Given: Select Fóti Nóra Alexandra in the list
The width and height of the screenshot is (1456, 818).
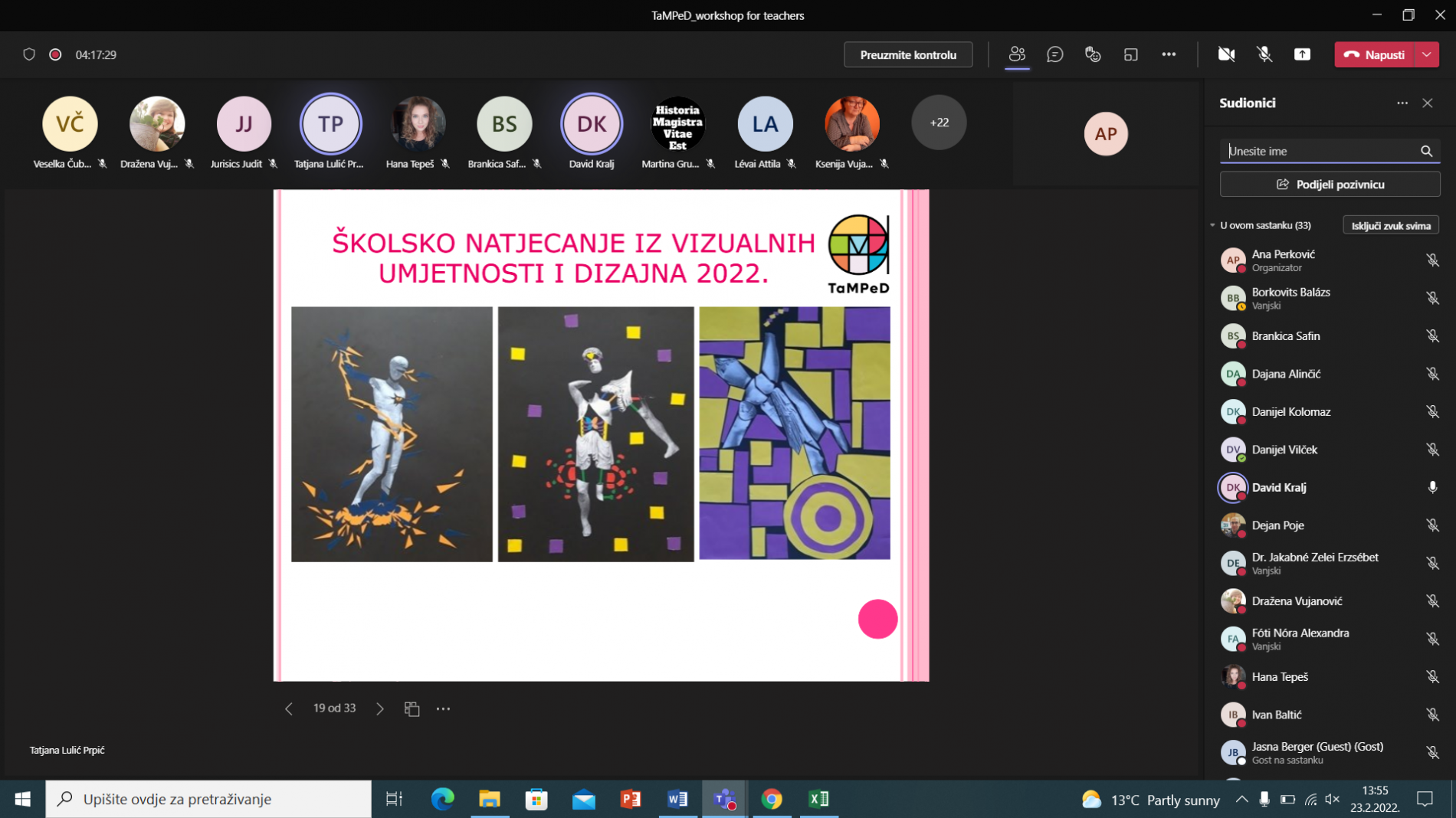Looking at the screenshot, I should pyautogui.click(x=1330, y=639).
